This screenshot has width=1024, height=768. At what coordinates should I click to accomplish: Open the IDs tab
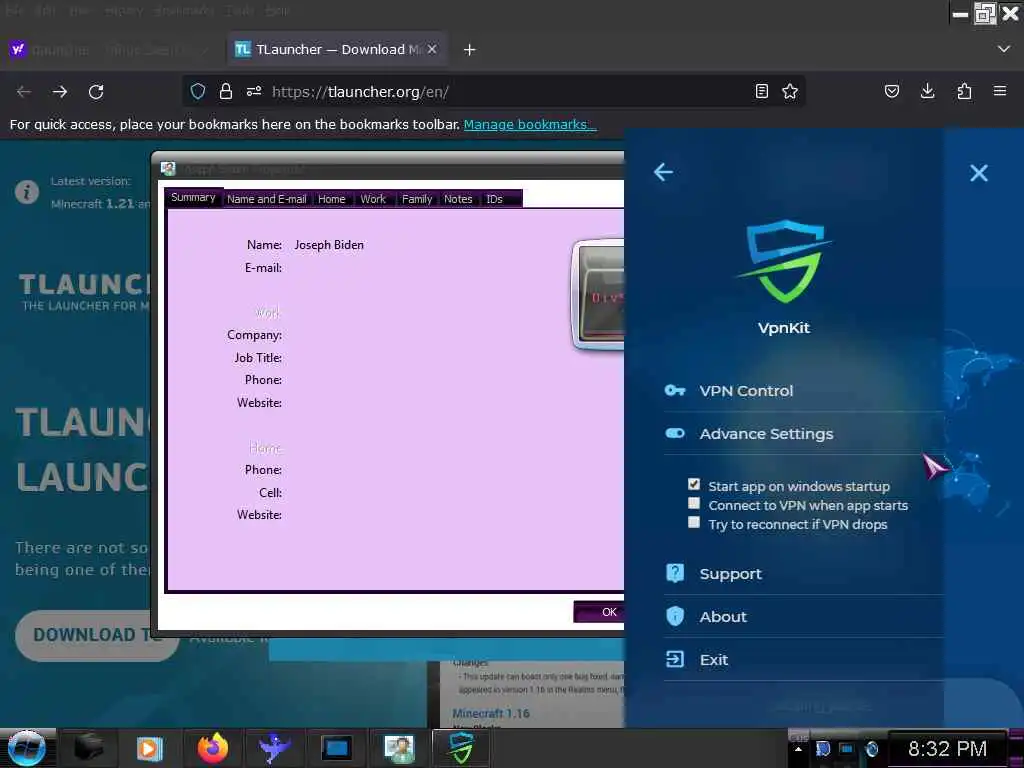[x=494, y=199]
